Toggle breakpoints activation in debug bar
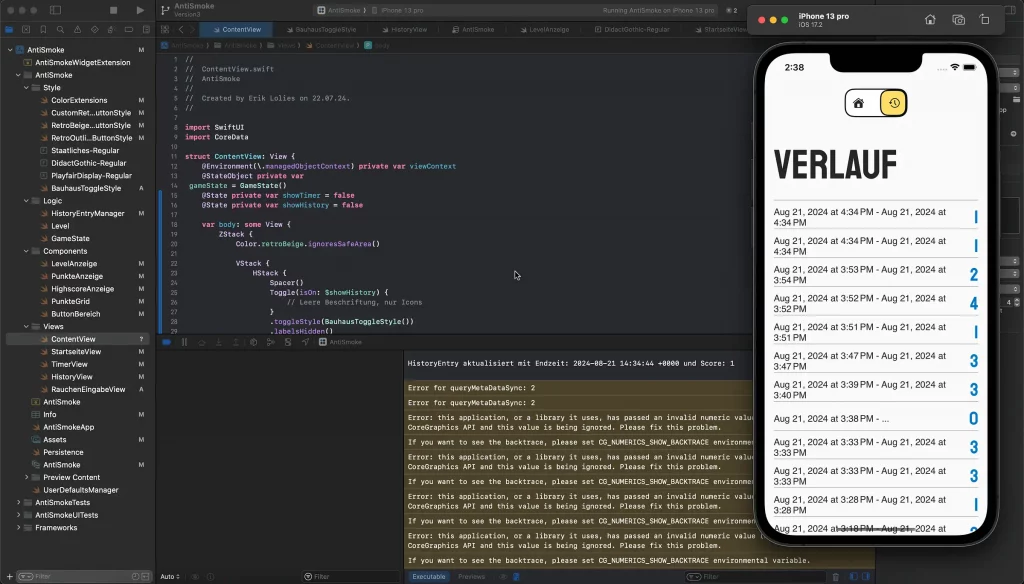The image size is (1024, 584). pos(167,342)
